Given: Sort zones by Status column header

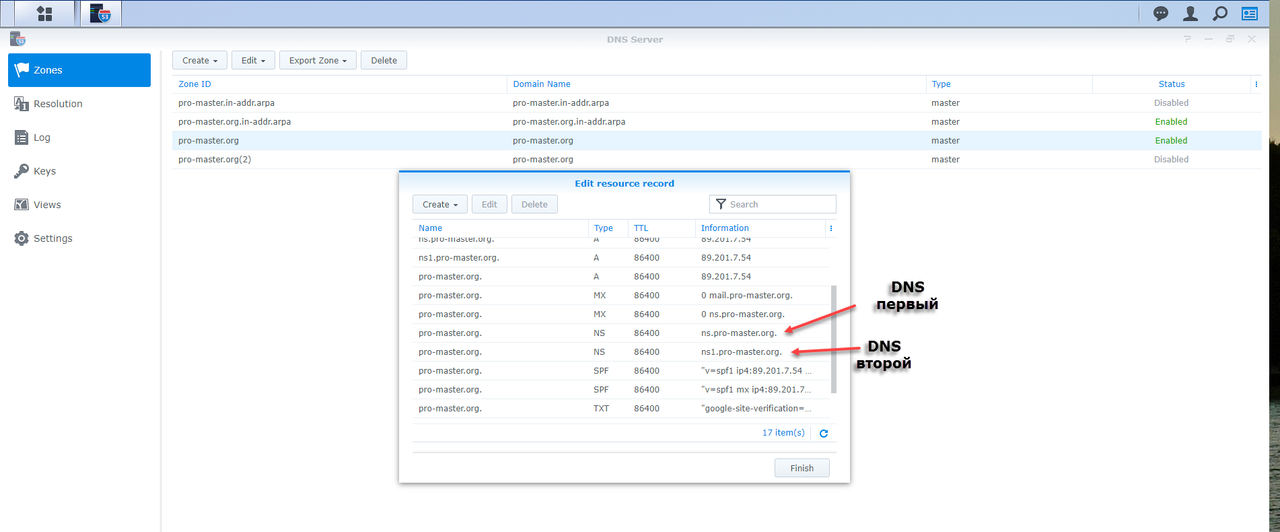Looking at the screenshot, I should (x=1171, y=84).
